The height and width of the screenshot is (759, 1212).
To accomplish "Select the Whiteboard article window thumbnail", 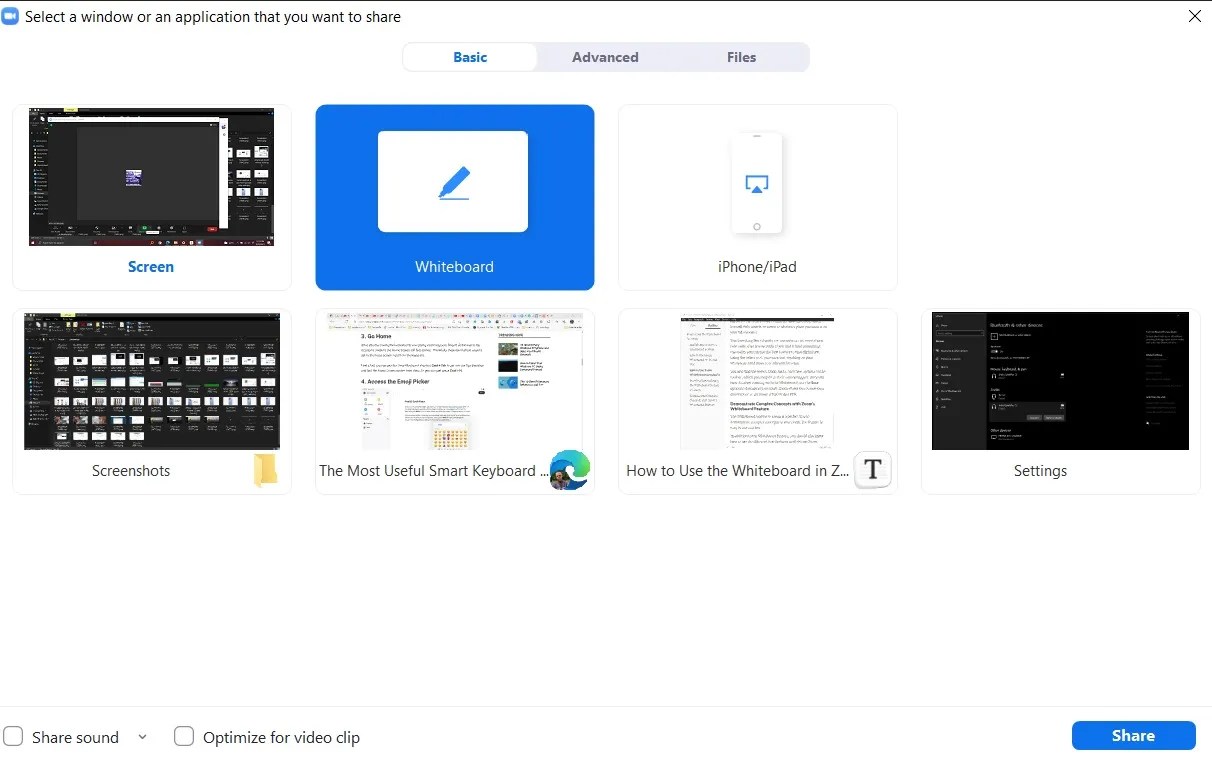I will 757,381.
